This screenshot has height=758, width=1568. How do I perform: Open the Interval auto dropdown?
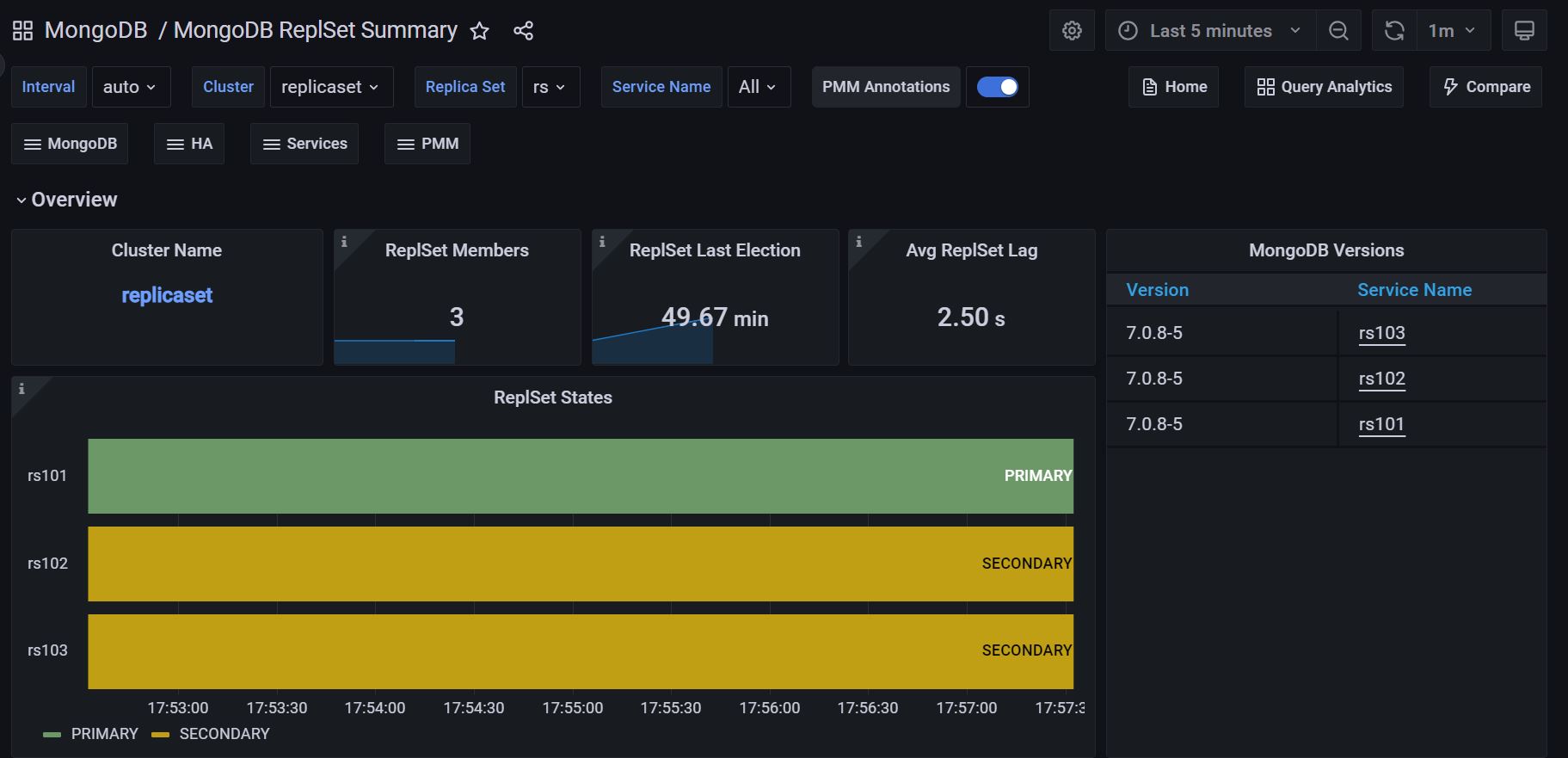click(x=131, y=87)
